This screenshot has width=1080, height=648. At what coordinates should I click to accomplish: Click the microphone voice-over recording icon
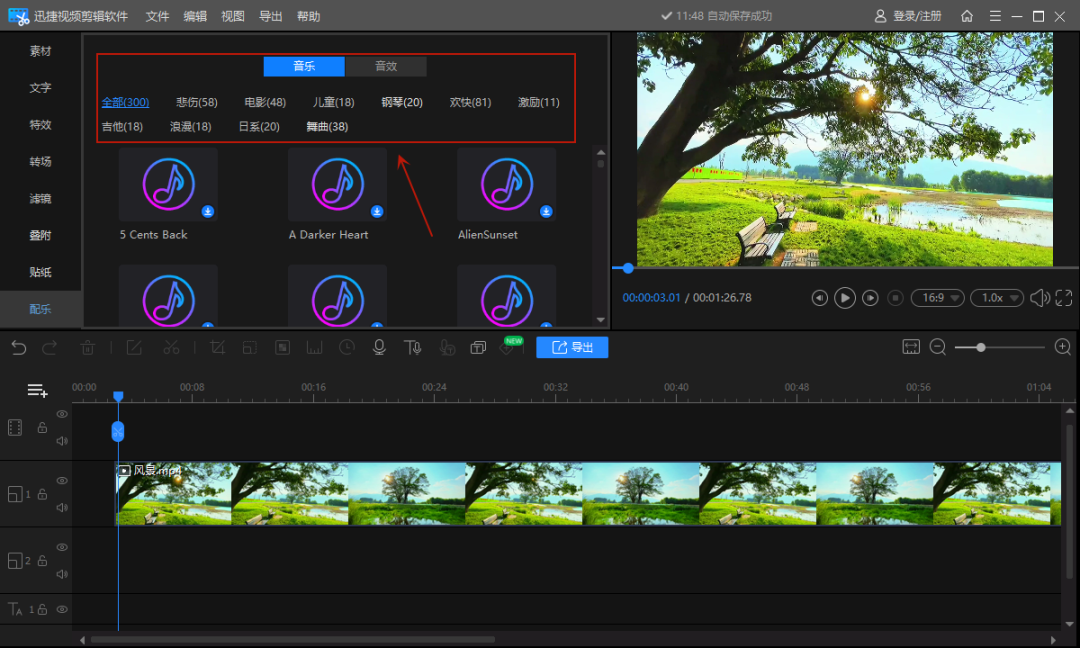tap(379, 347)
